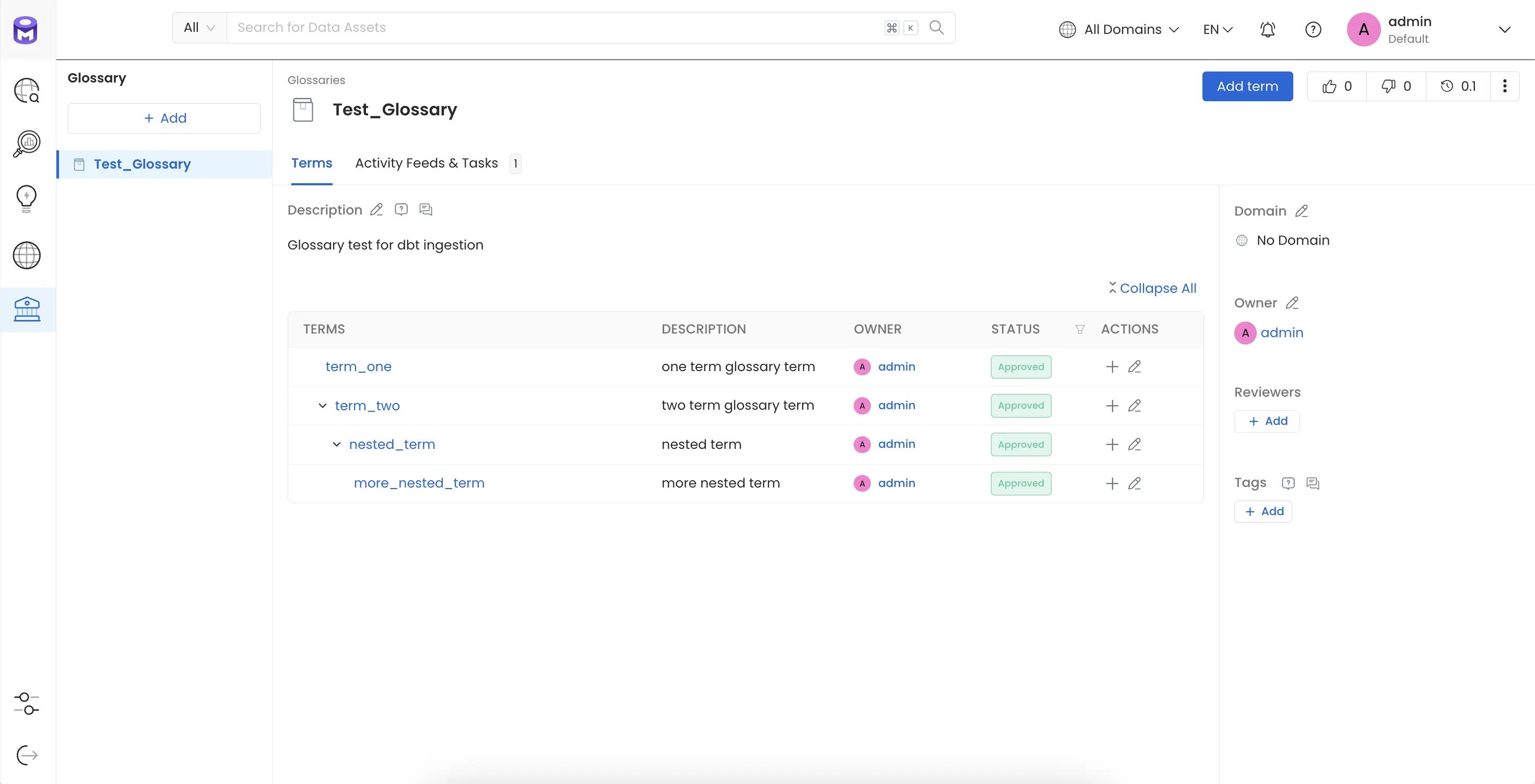Open the All Domains dropdown
1535x784 pixels.
(1119, 29)
